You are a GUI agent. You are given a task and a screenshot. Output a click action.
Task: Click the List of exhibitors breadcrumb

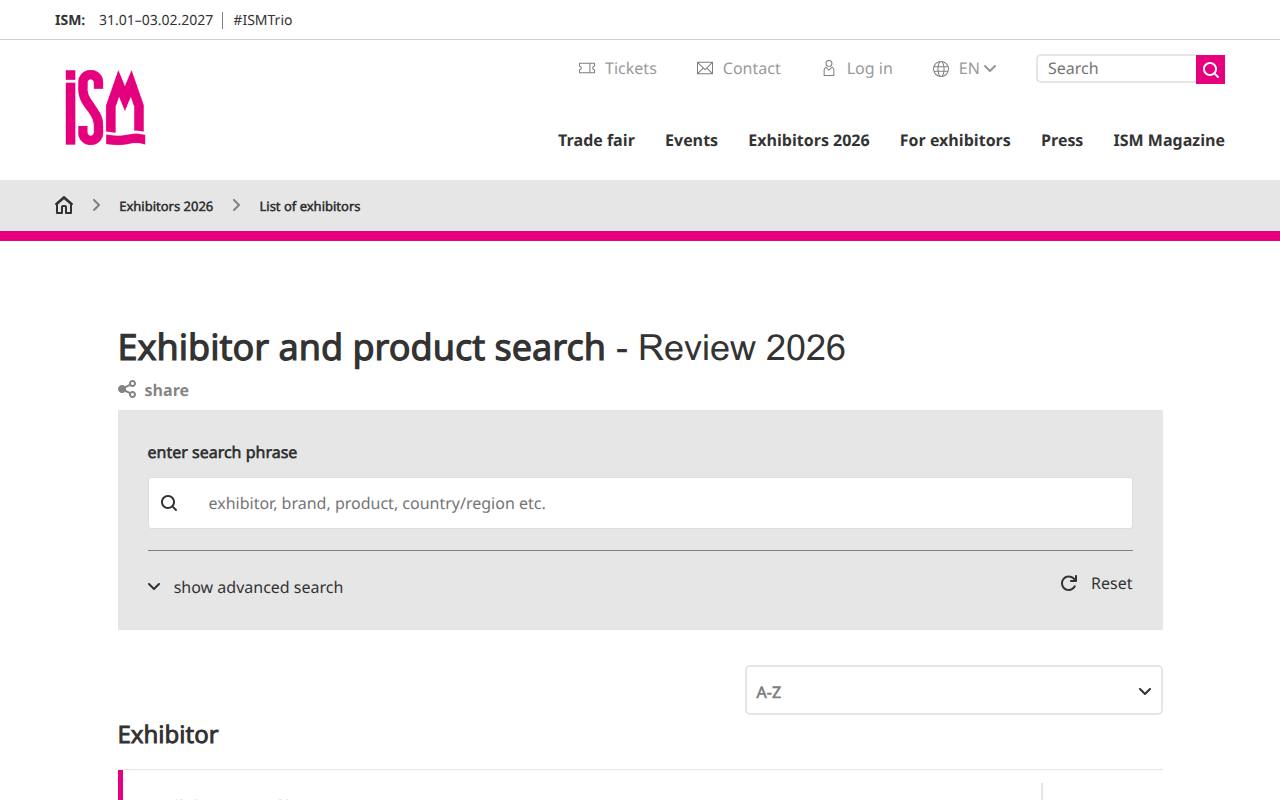pyautogui.click(x=310, y=206)
